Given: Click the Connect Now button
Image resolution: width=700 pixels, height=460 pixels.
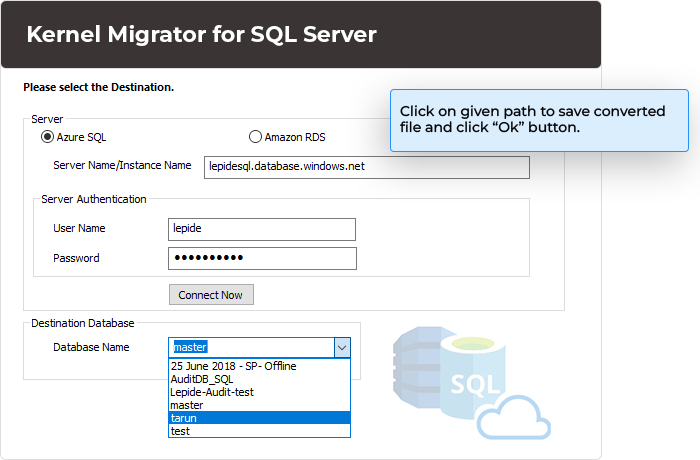Looking at the screenshot, I should (x=211, y=295).
